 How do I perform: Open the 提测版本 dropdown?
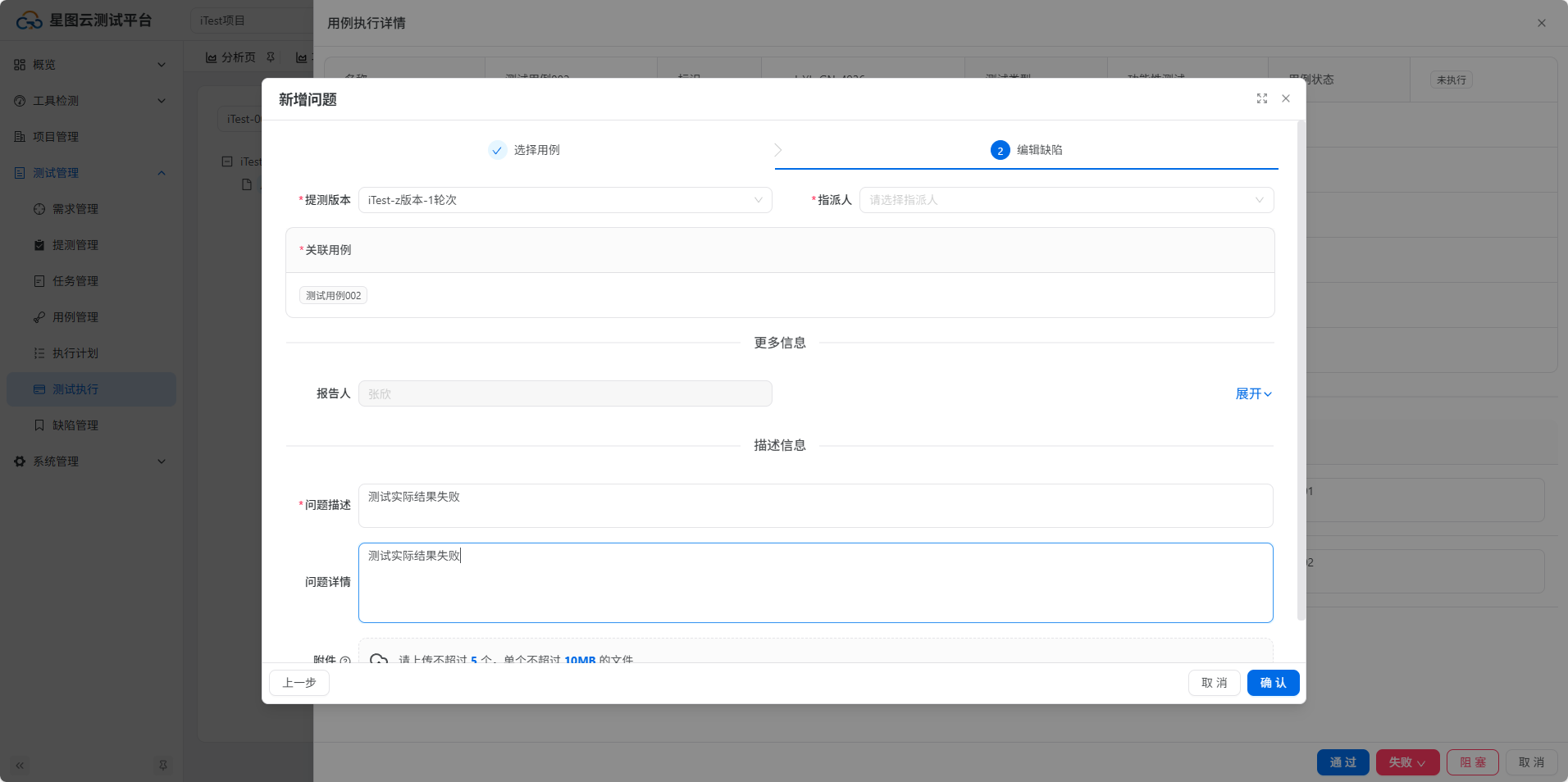pyautogui.click(x=564, y=200)
